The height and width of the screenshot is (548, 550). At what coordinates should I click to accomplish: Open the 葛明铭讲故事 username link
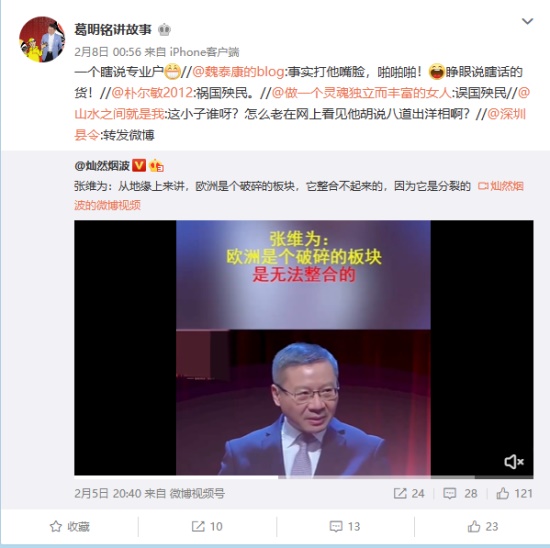113,30
